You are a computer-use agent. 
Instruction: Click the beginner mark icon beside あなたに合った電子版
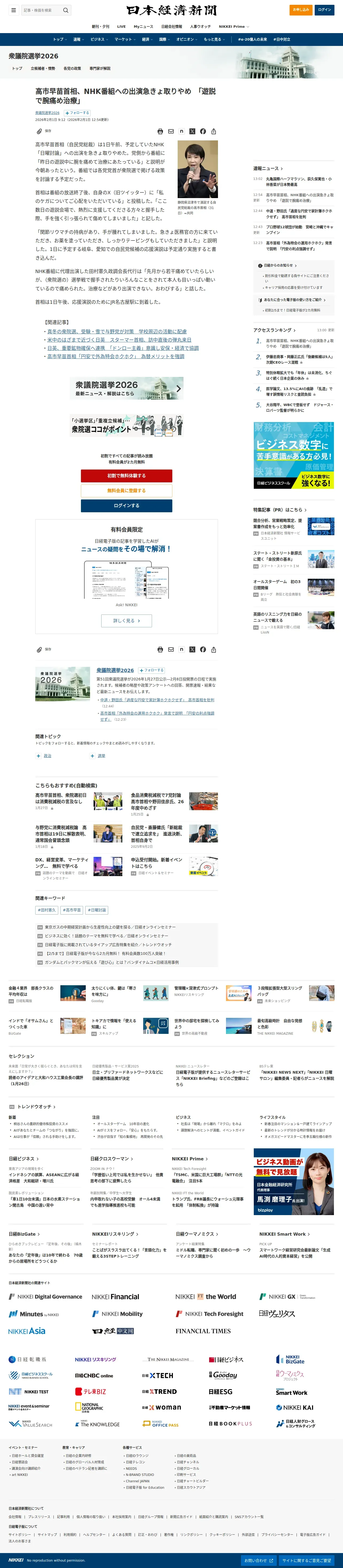[x=260, y=300]
